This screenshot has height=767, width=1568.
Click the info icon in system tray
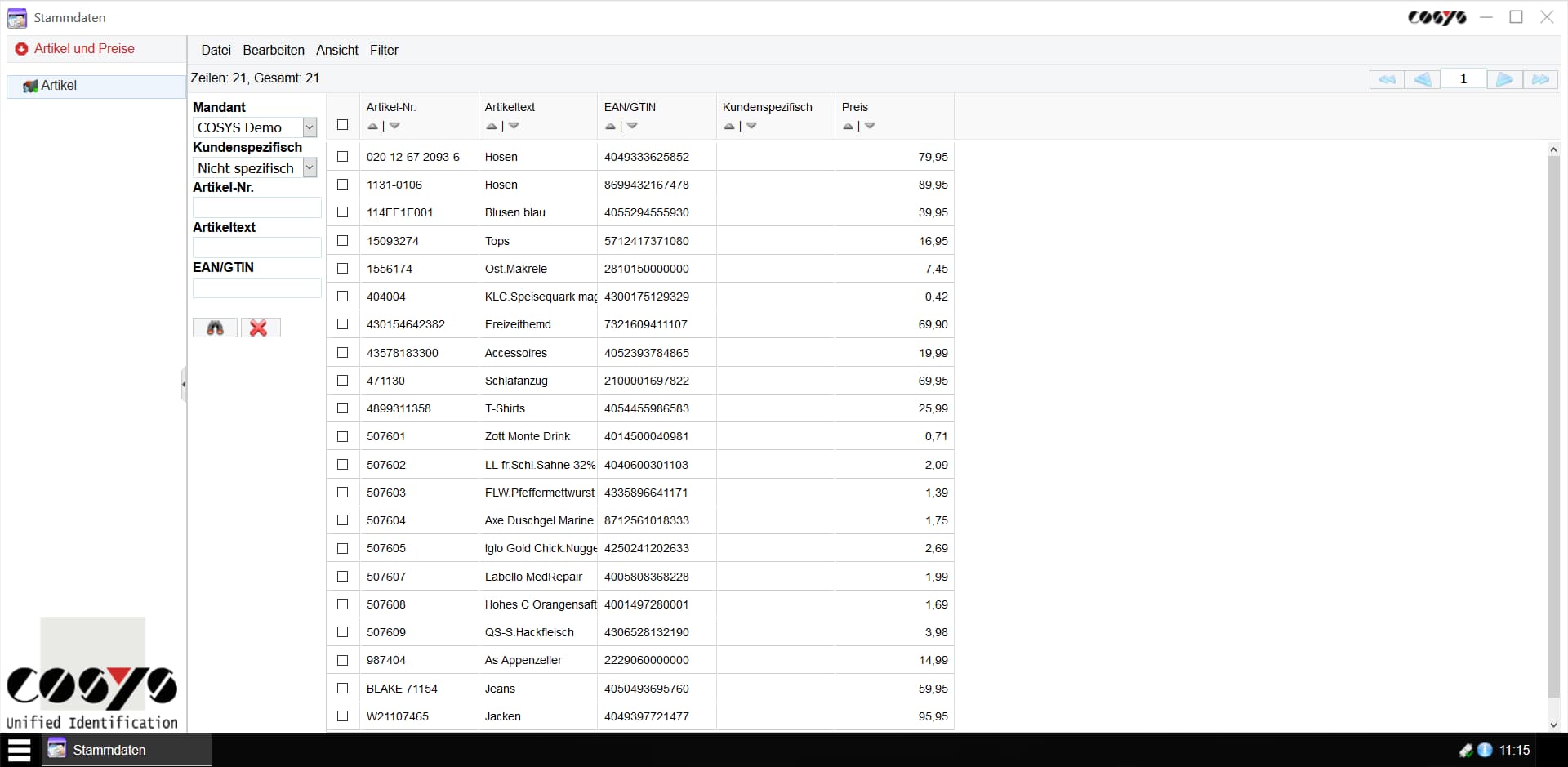pos(1485,750)
